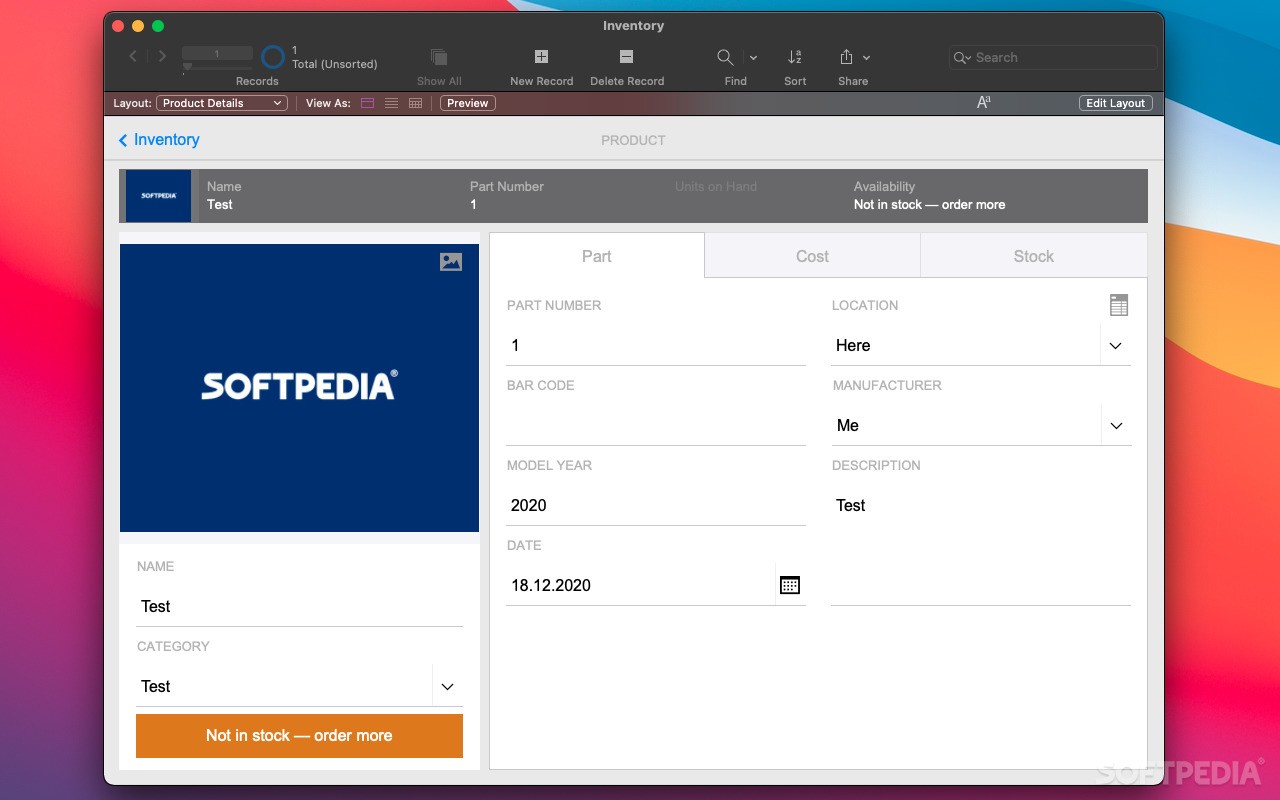
Task: Switch to the Cost tab
Action: [x=812, y=256]
